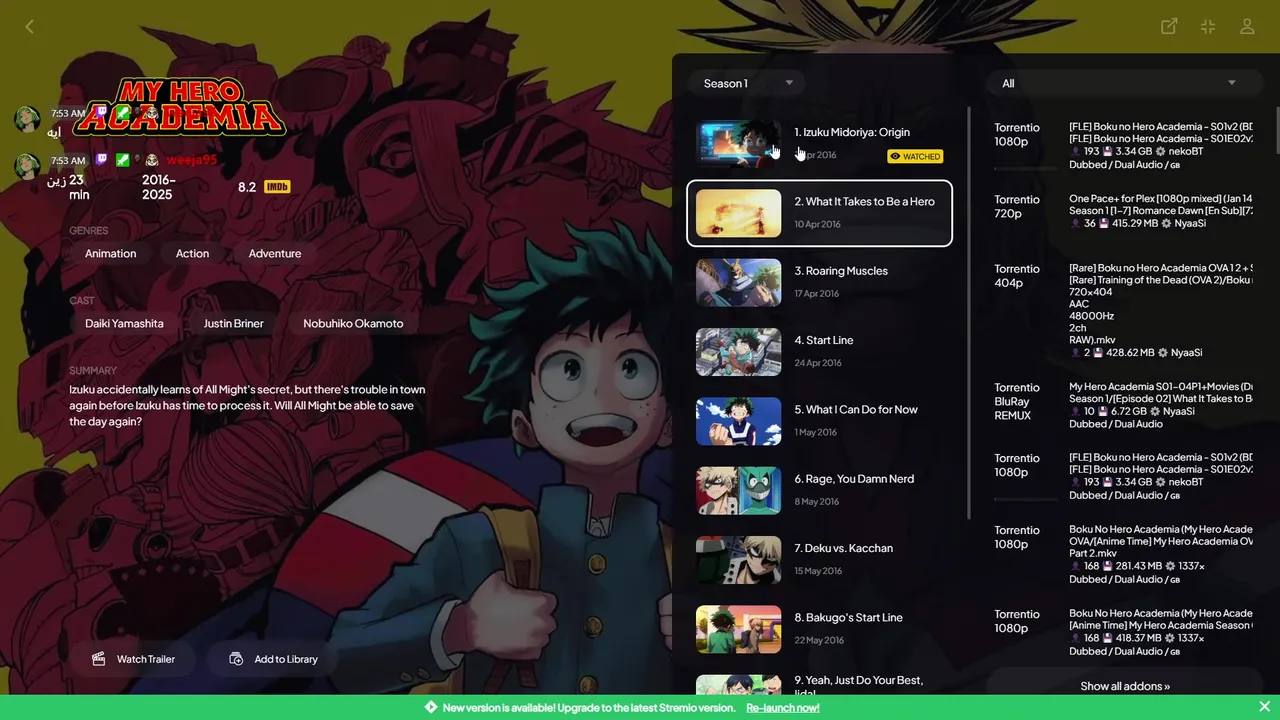1280x720 pixels.
Task: Dismiss the new version banner with X
Action: pos(1264,707)
